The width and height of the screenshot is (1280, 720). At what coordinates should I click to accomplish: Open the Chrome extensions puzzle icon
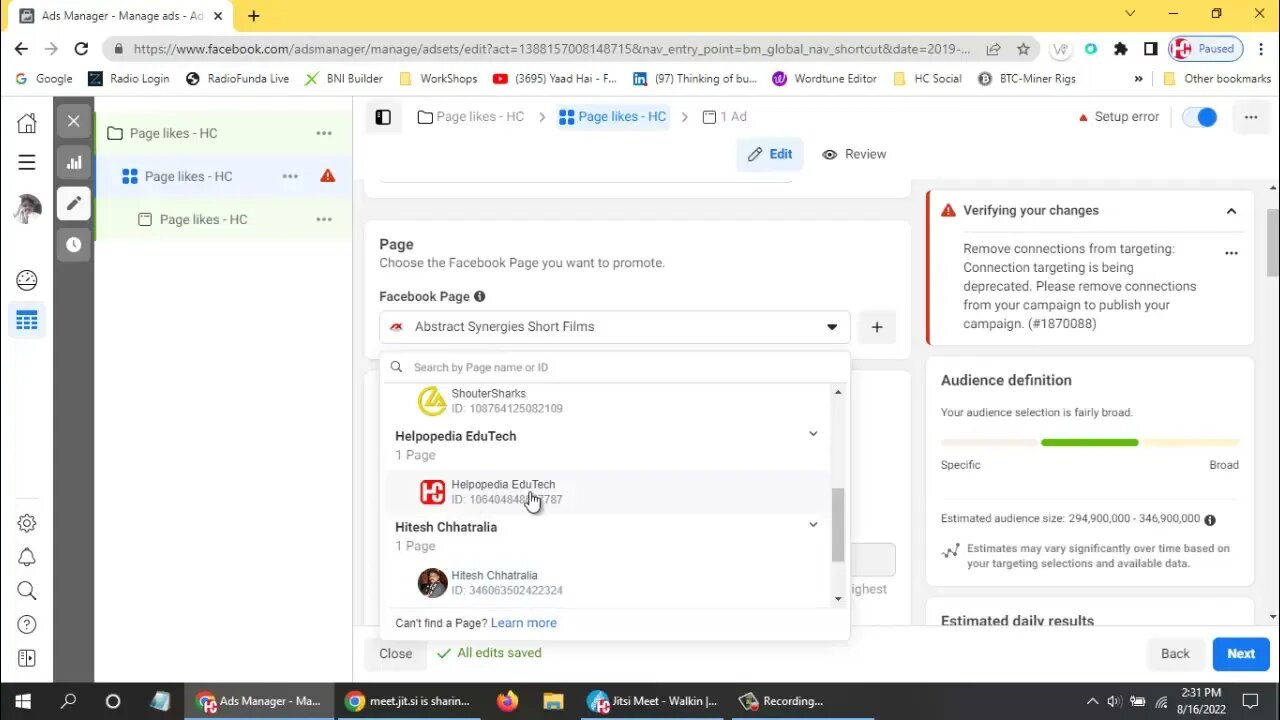tap(1120, 48)
